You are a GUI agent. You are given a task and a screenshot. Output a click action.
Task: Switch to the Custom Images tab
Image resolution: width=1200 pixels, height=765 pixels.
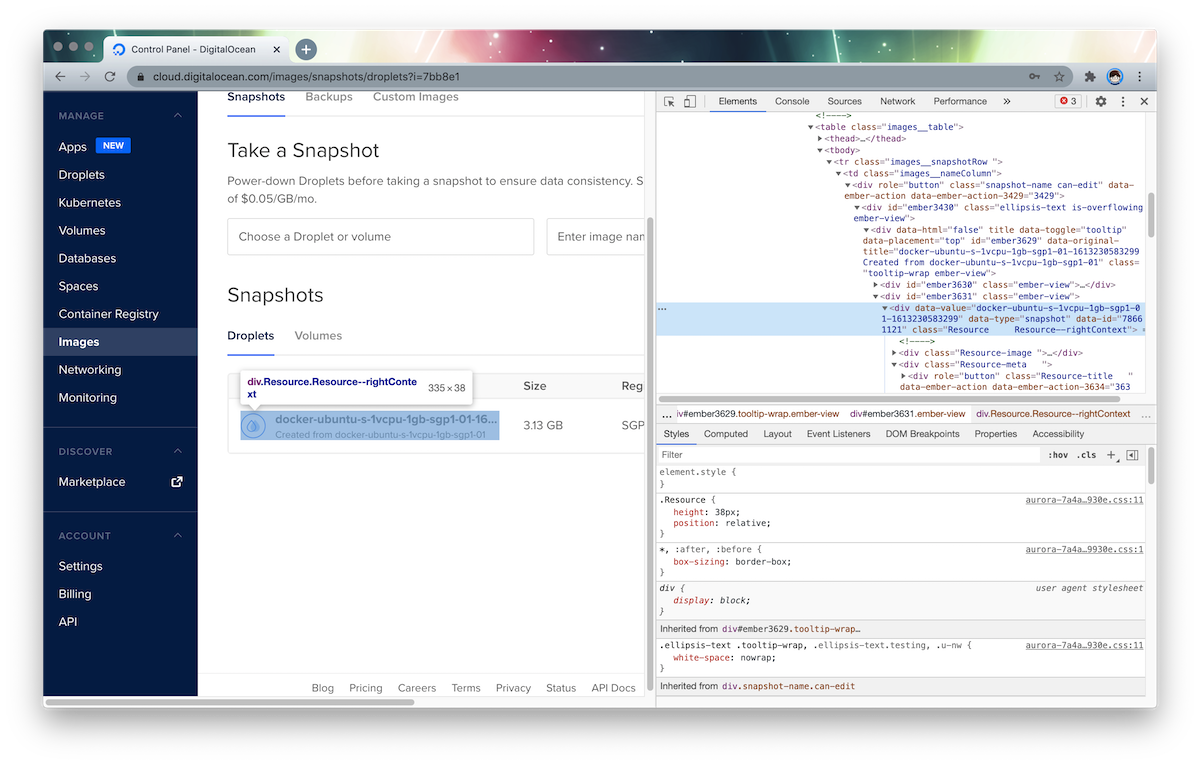[416, 97]
